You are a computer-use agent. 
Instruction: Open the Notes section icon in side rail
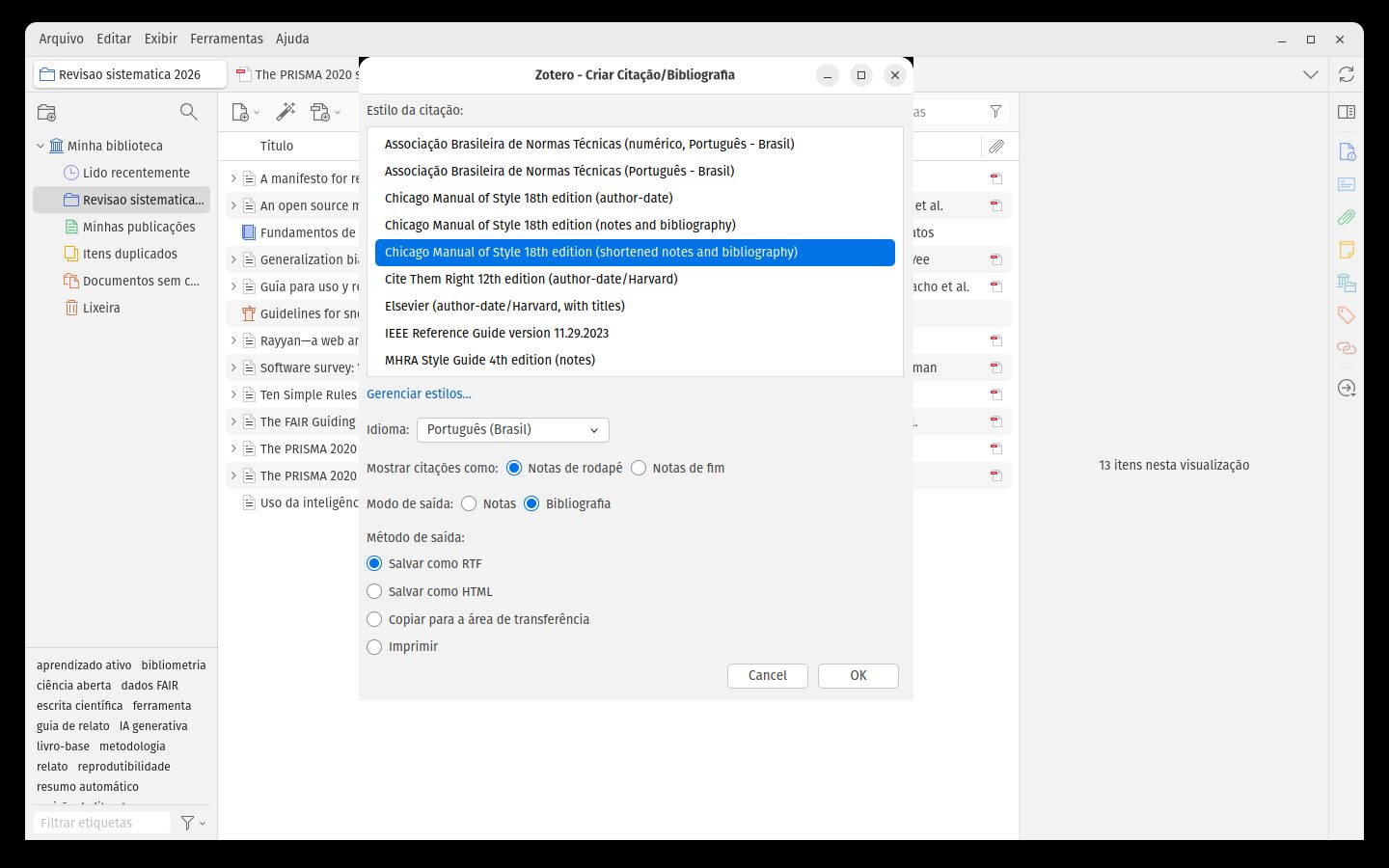coord(1347,250)
